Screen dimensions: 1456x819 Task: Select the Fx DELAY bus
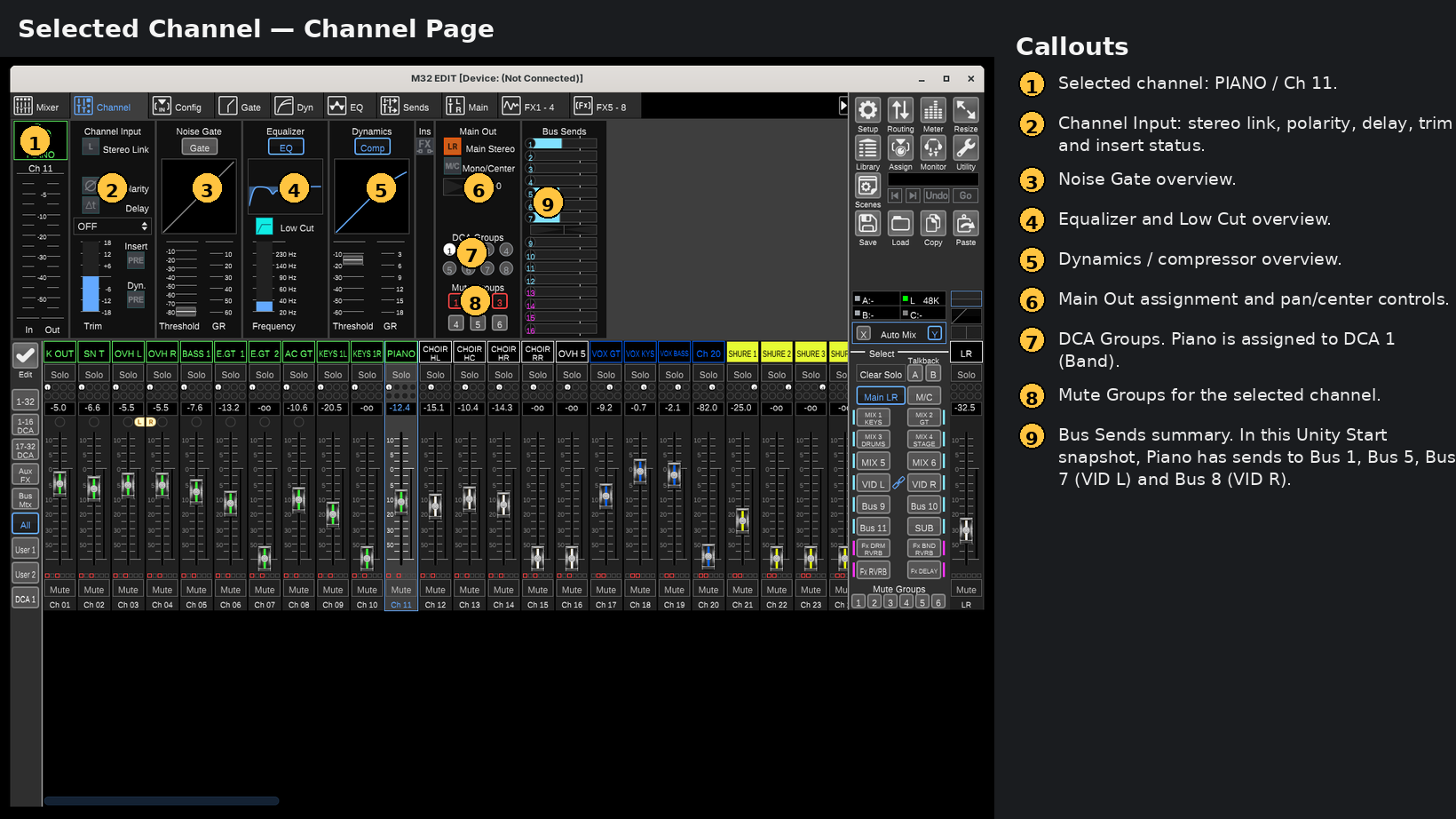tap(924, 570)
